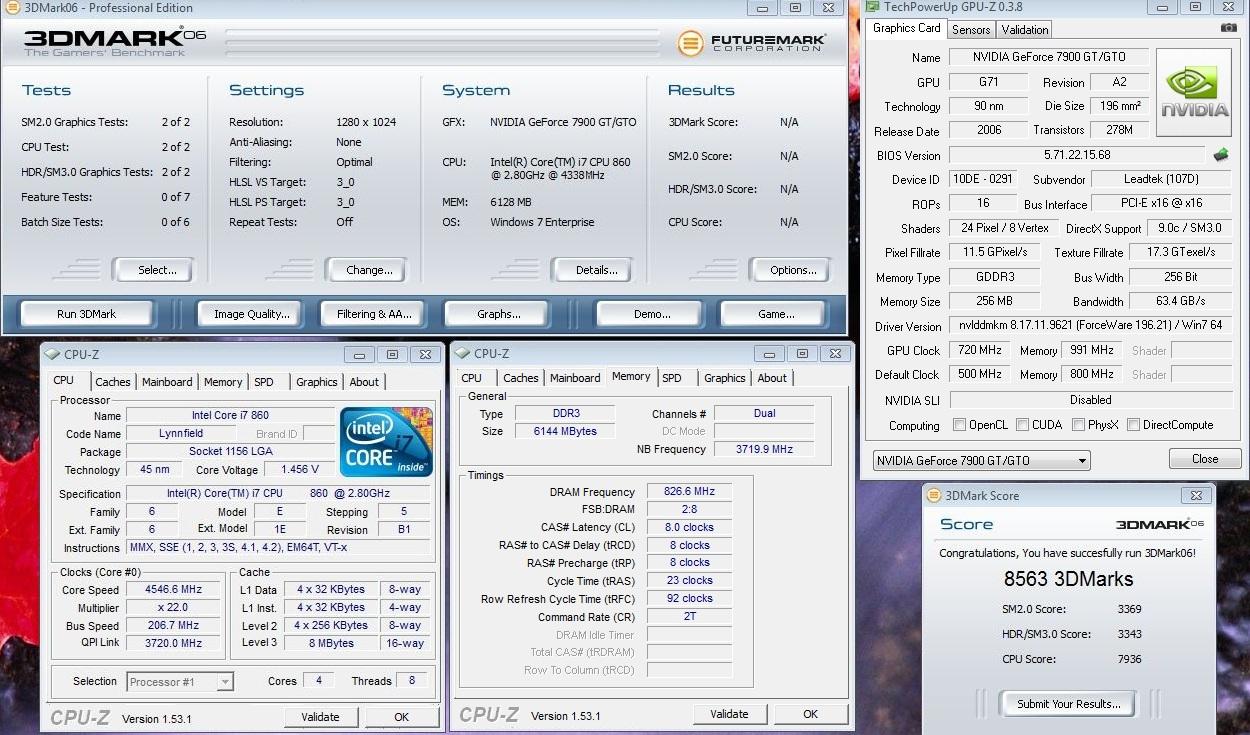Image resolution: width=1250 pixels, height=735 pixels.
Task: Select the Graphics Card tab in GPU-Z
Action: (x=907, y=28)
